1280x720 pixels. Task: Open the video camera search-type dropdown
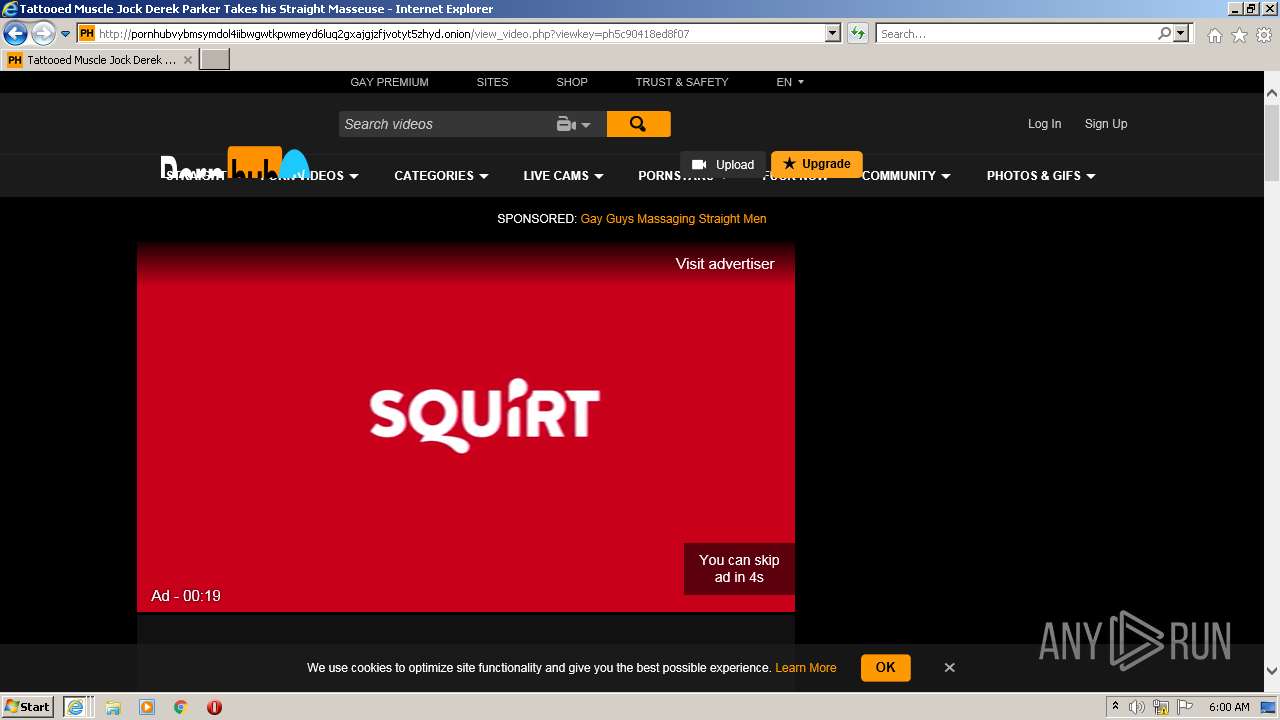[x=574, y=124]
